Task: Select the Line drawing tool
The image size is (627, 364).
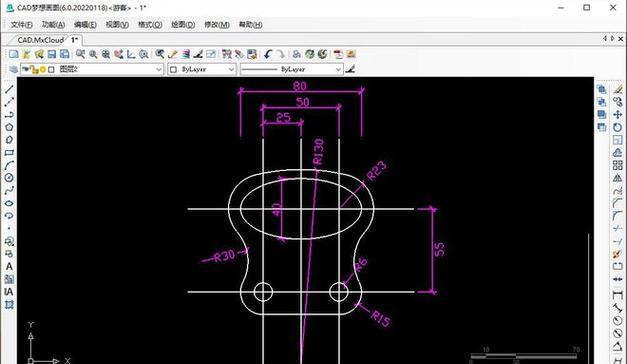Action: click(x=9, y=89)
